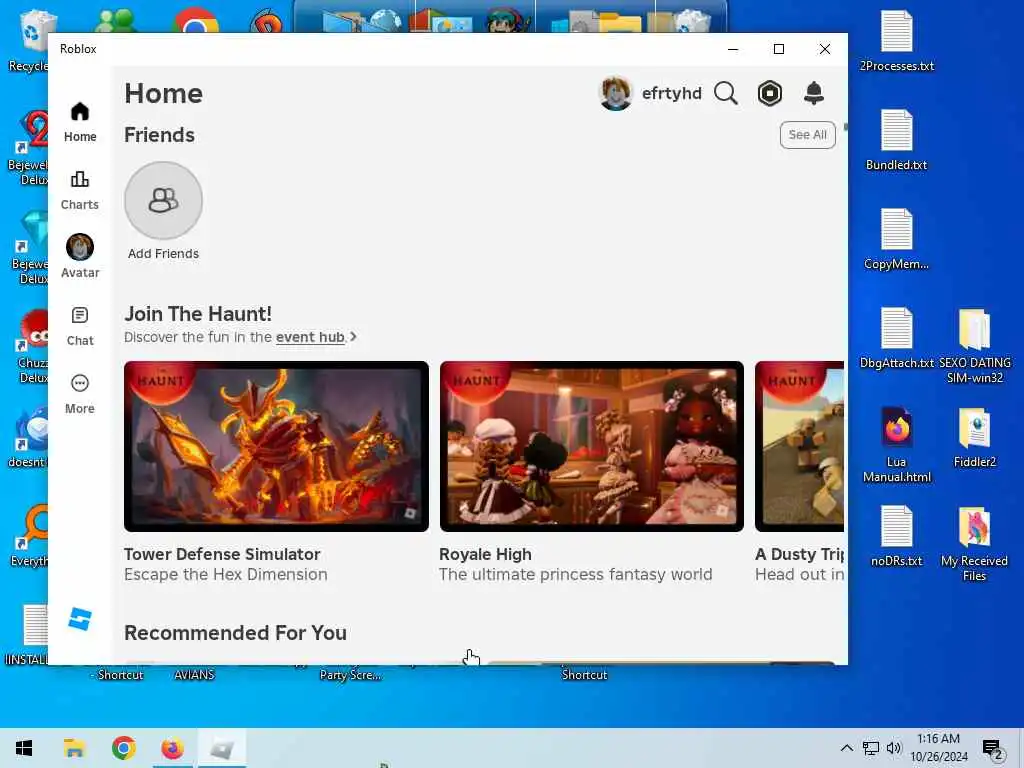Image resolution: width=1024 pixels, height=768 pixels.
Task: Open the search magnifier in Roblox header
Action: 726,93
